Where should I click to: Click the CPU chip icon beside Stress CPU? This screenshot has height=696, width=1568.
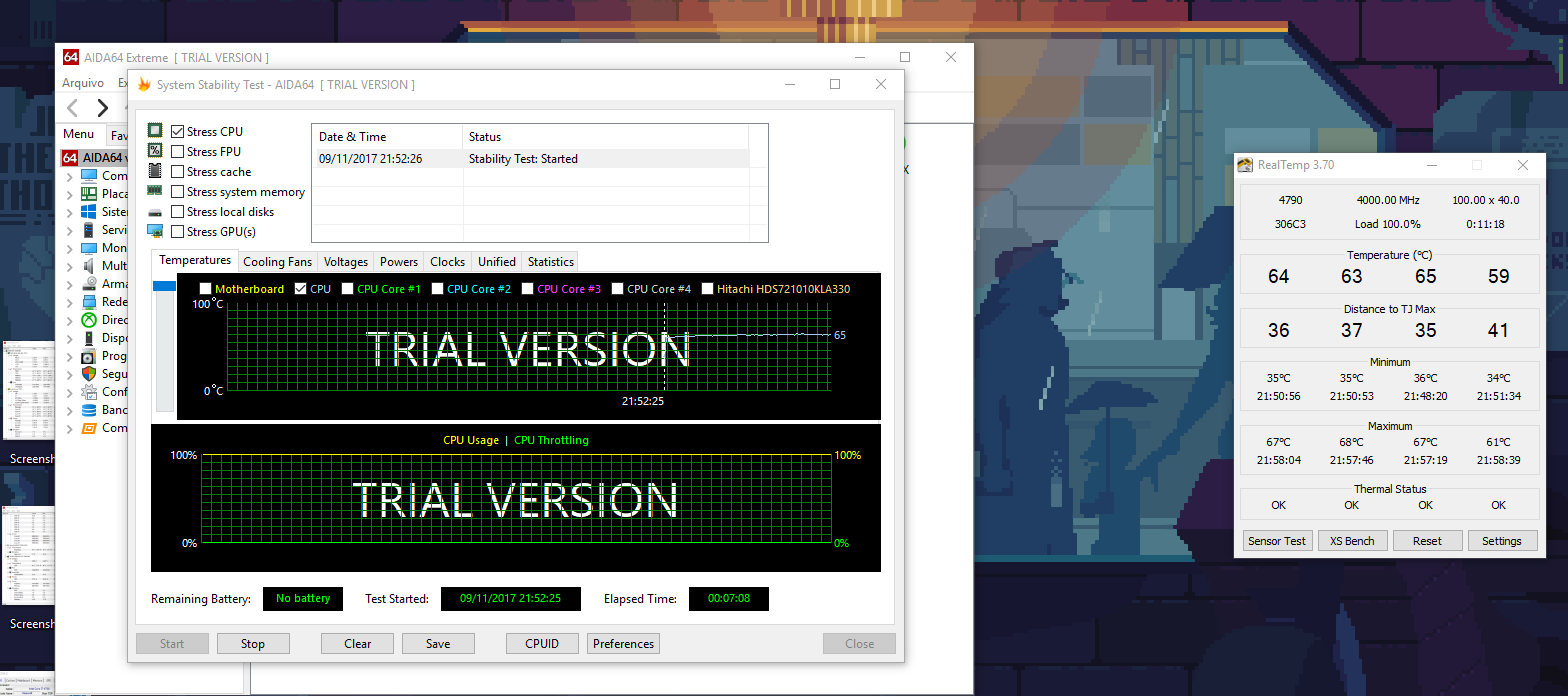155,130
